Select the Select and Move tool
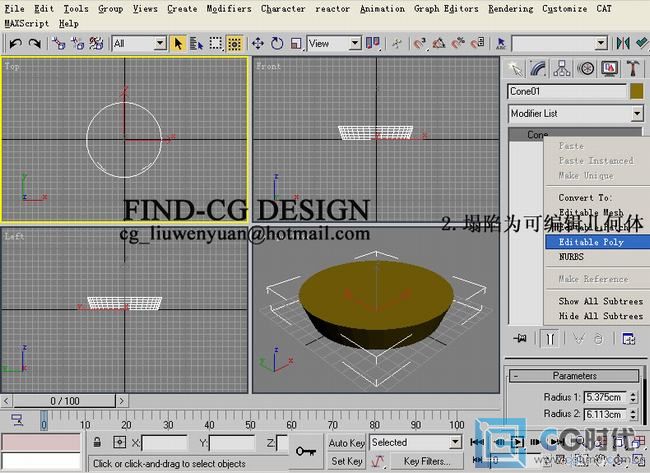 coord(258,43)
